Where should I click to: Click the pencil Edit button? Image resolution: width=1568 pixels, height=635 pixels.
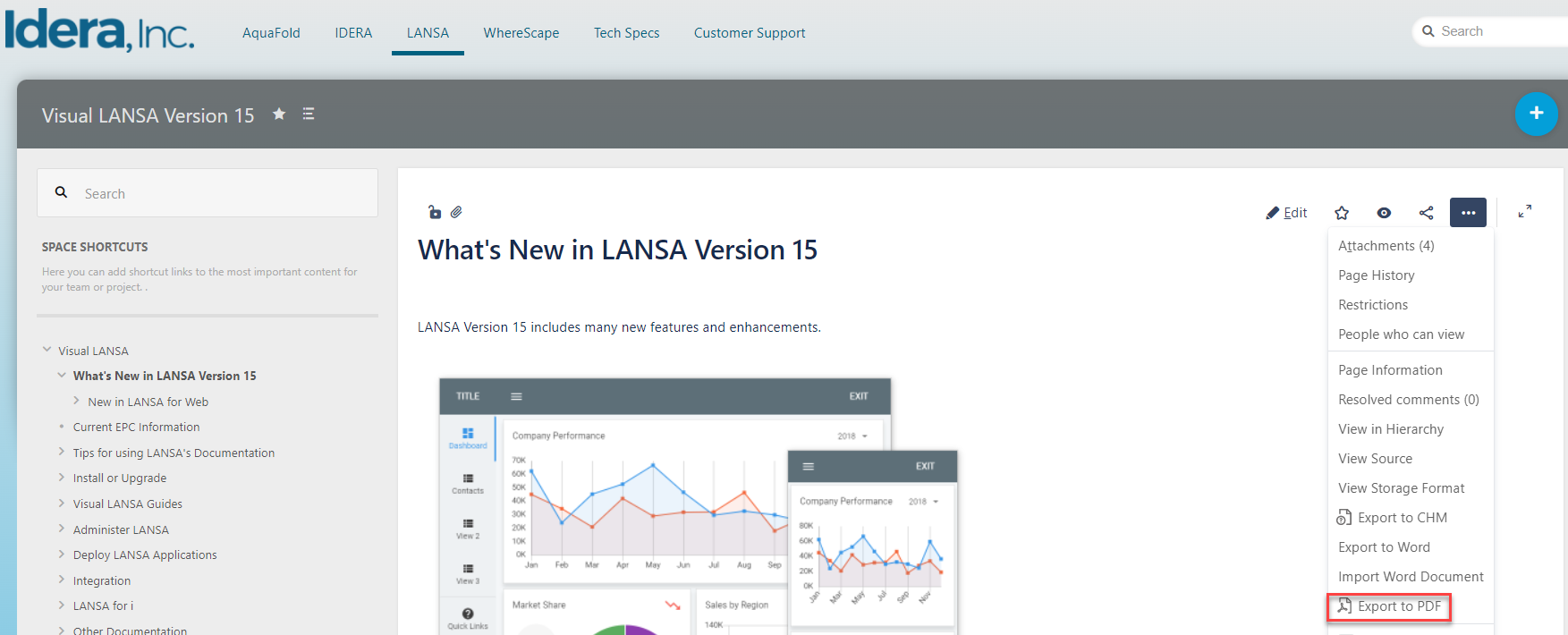click(1286, 213)
